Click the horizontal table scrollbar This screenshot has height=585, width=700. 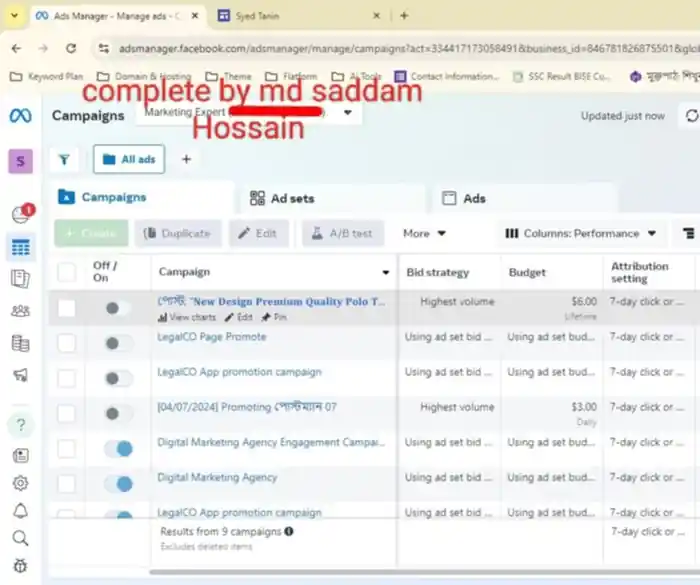[x=424, y=571]
